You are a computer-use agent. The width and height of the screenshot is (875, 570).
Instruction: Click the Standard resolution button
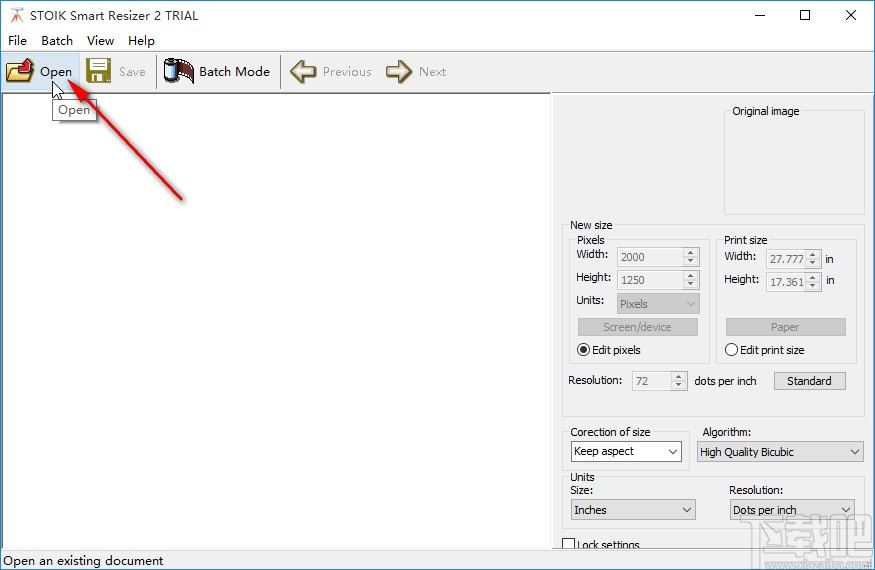(x=810, y=381)
